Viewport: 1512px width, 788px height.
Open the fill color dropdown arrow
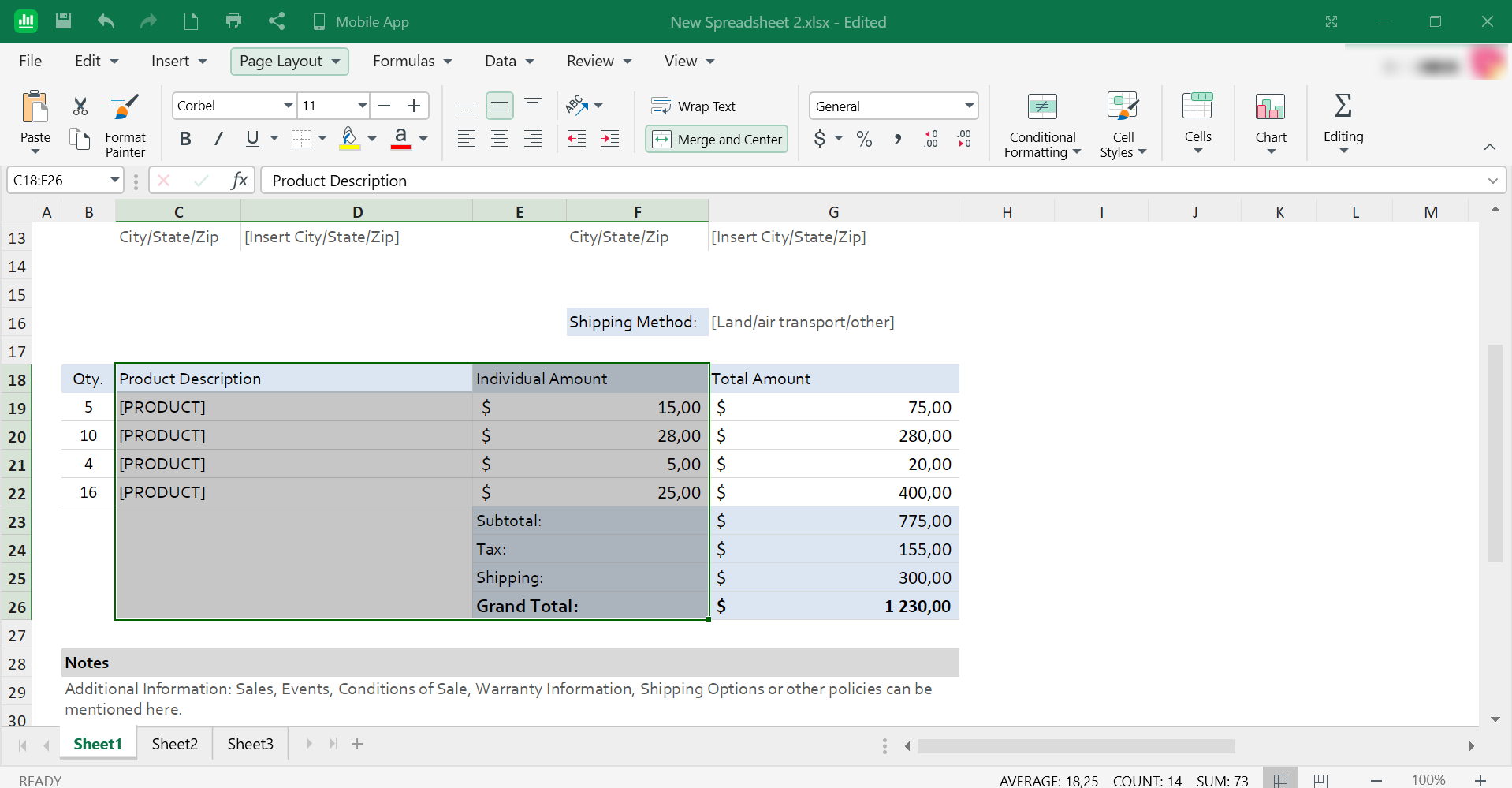tap(372, 139)
